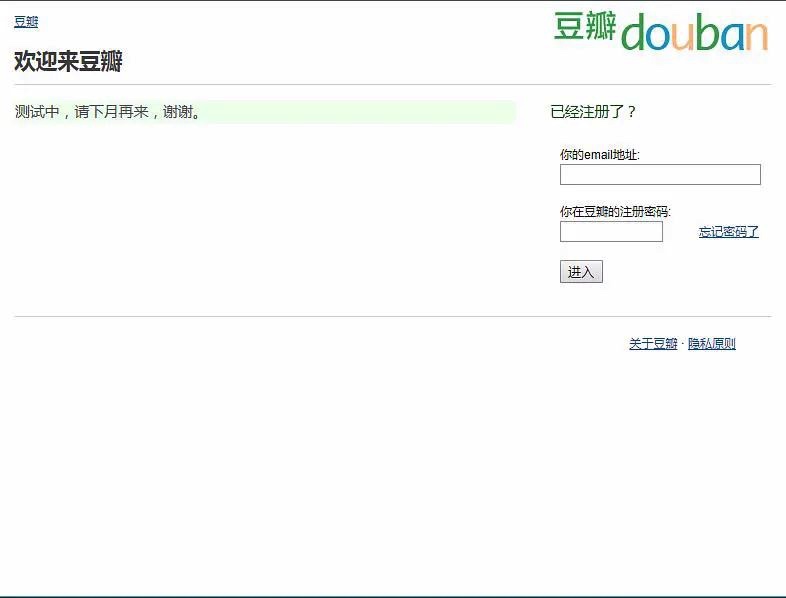Image resolution: width=786 pixels, height=598 pixels.
Task: Click the 测试中，请下月再来 notice text
Action: 108,111
